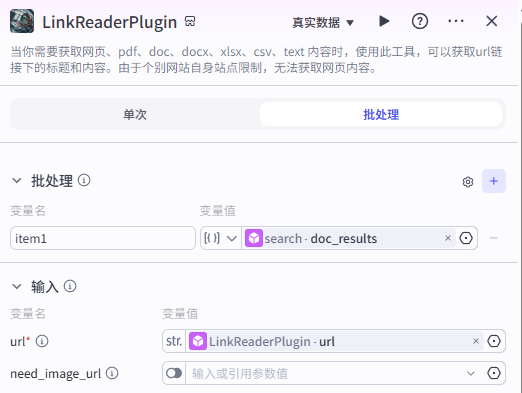Click the str. type label for url
Screen dimensions: 522x393
pyautogui.click(x=174, y=341)
